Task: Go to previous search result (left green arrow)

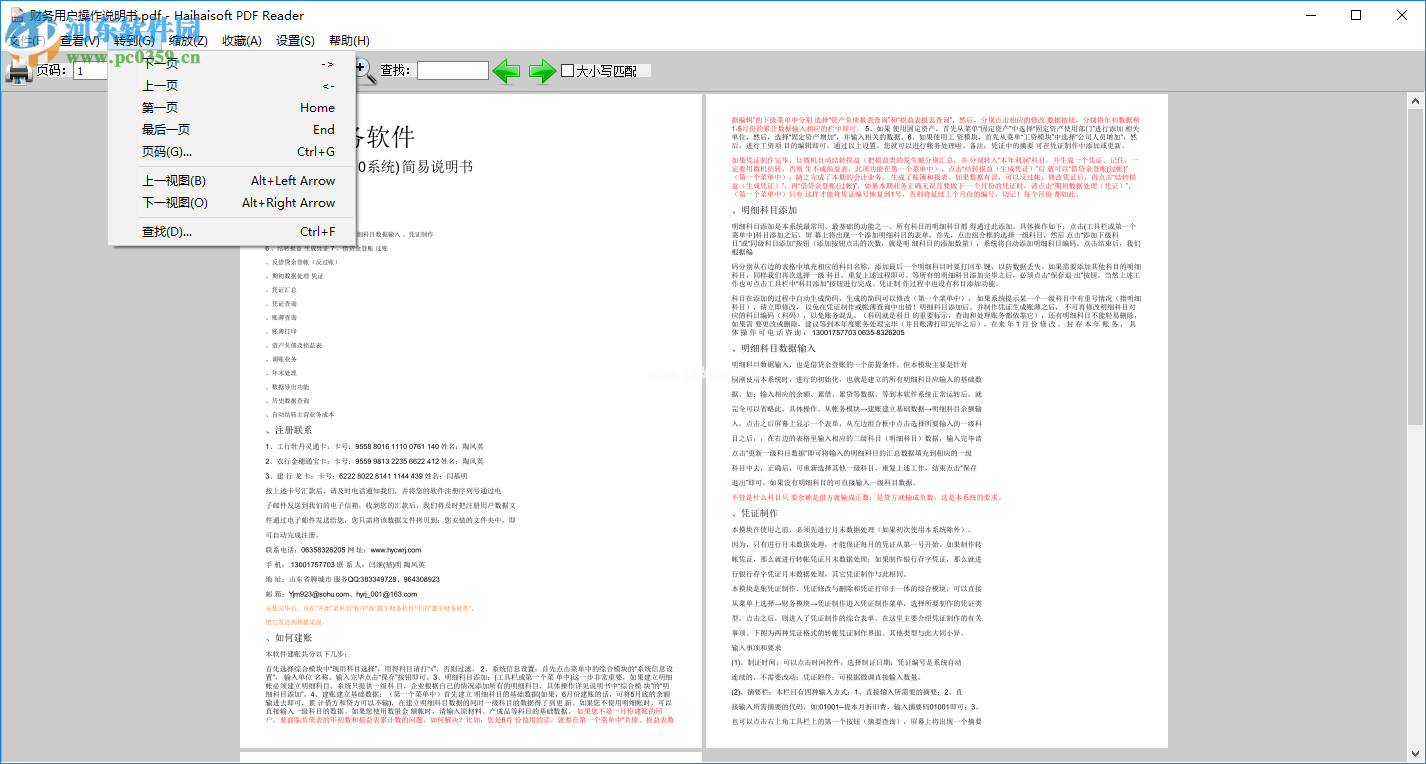Action: point(507,71)
